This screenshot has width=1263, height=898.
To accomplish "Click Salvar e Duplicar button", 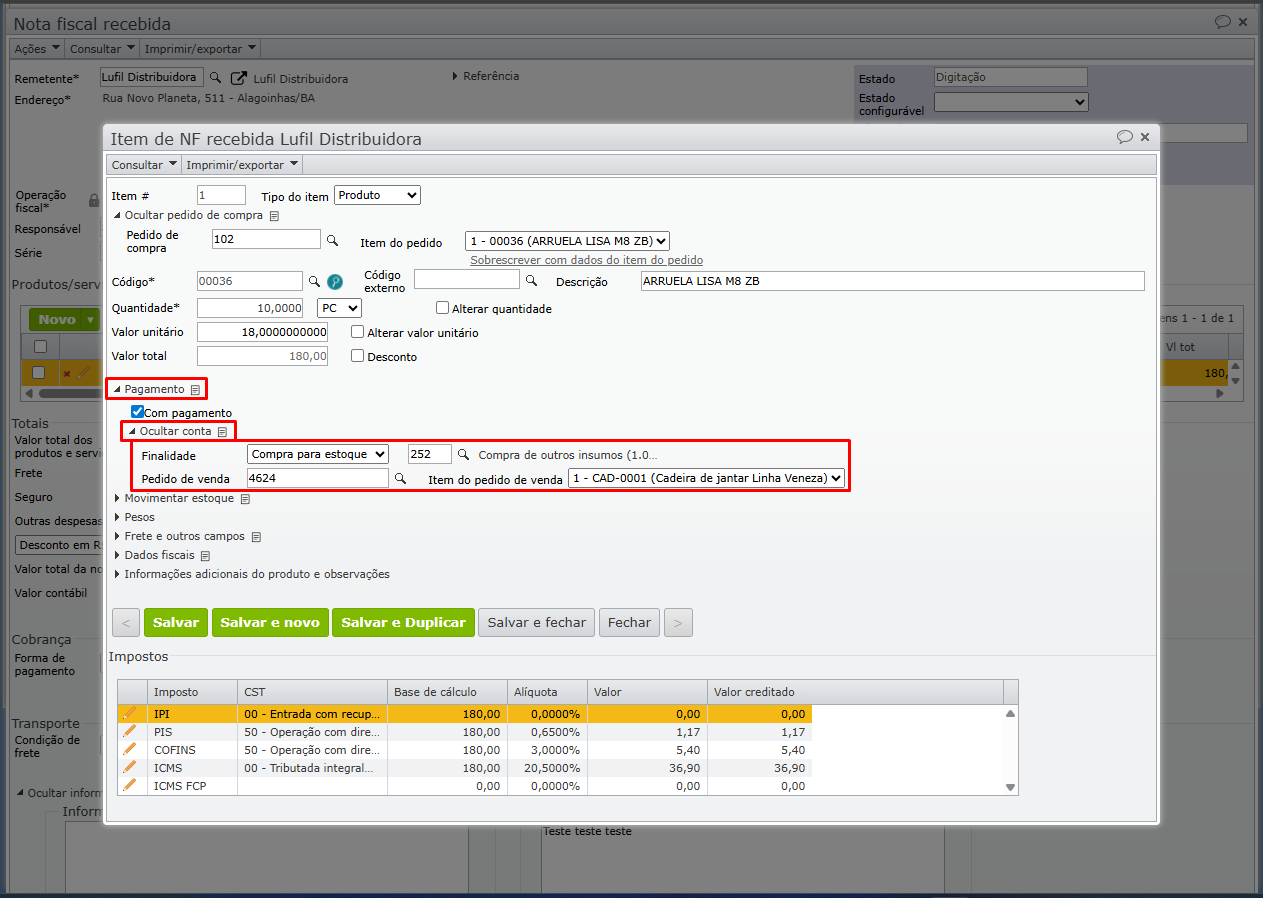I will (403, 622).
